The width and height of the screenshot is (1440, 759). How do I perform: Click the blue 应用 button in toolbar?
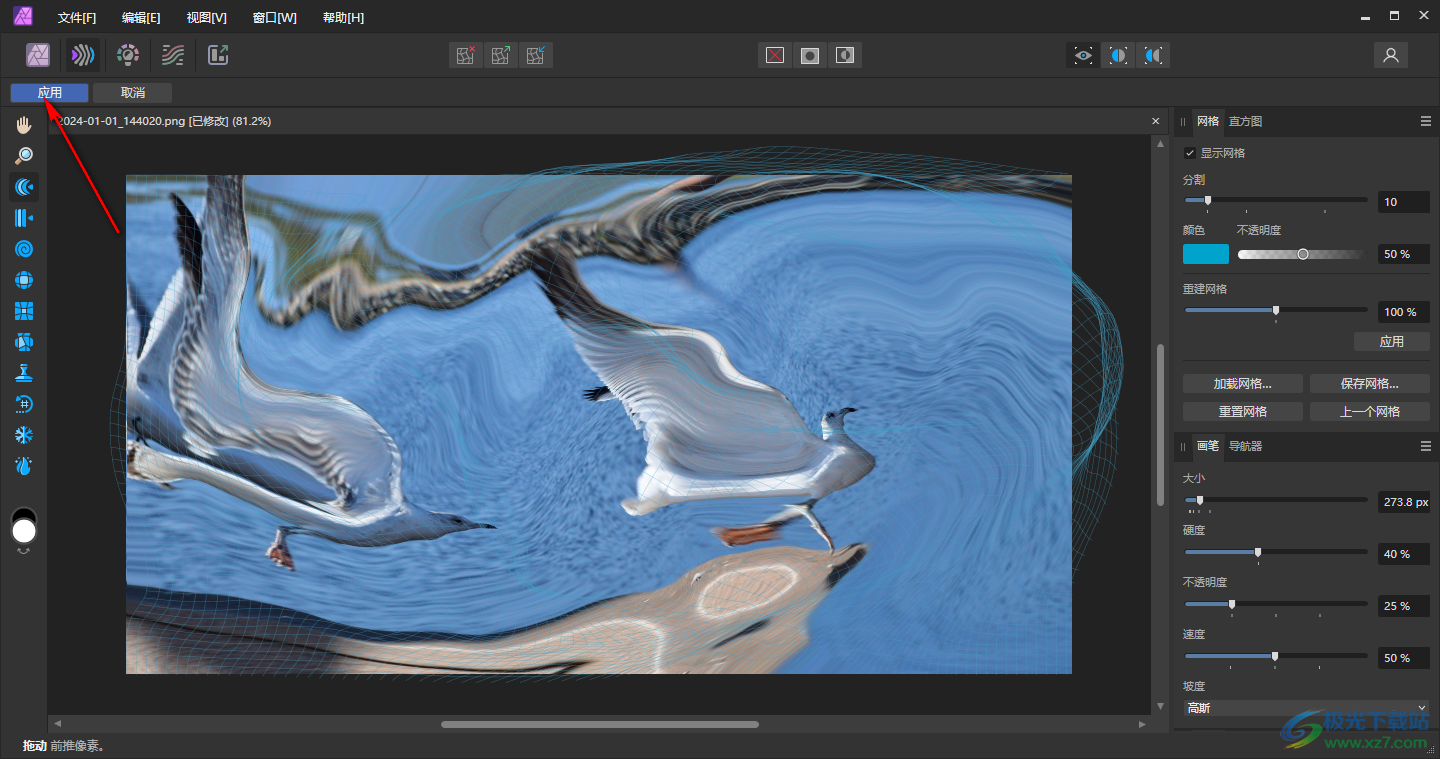[50, 93]
